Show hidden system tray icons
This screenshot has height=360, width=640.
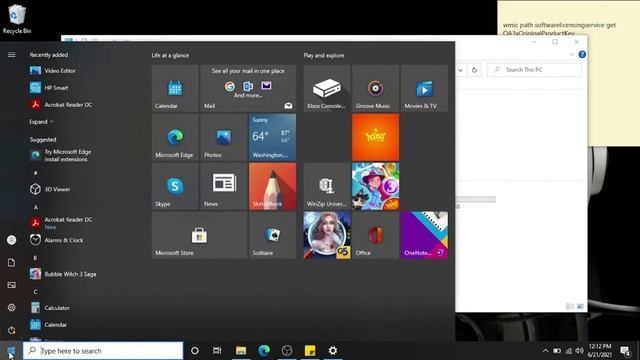tap(545, 351)
